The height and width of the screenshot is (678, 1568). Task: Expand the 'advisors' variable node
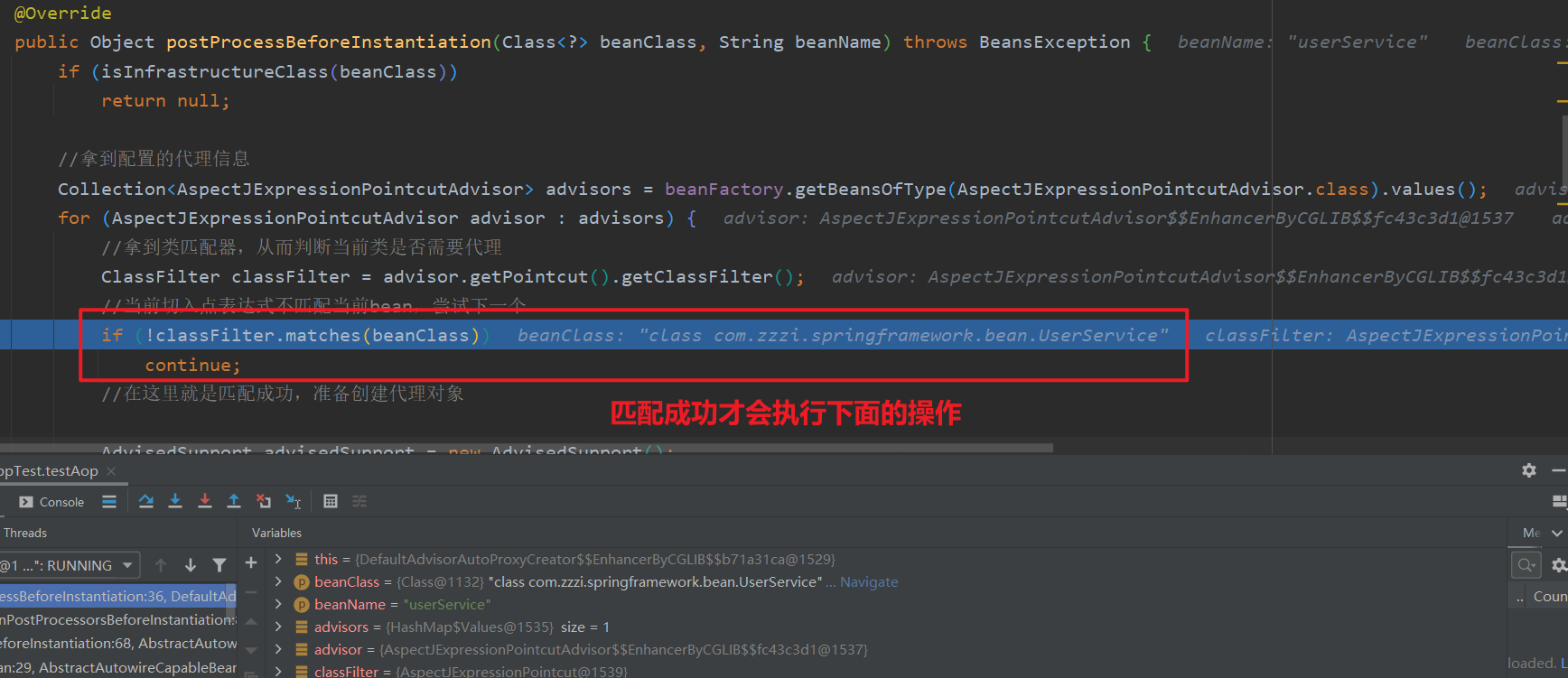point(278,627)
